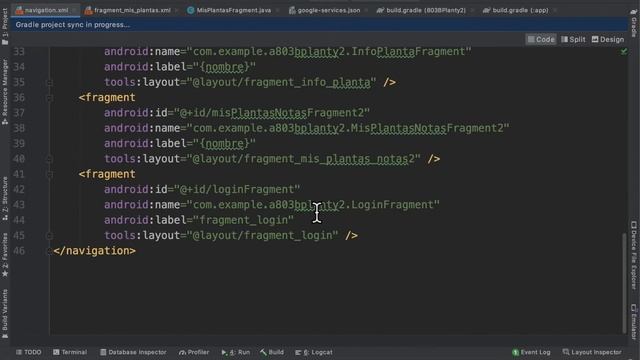640x360 pixels.
Task: Click {nombre} label on line 39
Action: 224,144
